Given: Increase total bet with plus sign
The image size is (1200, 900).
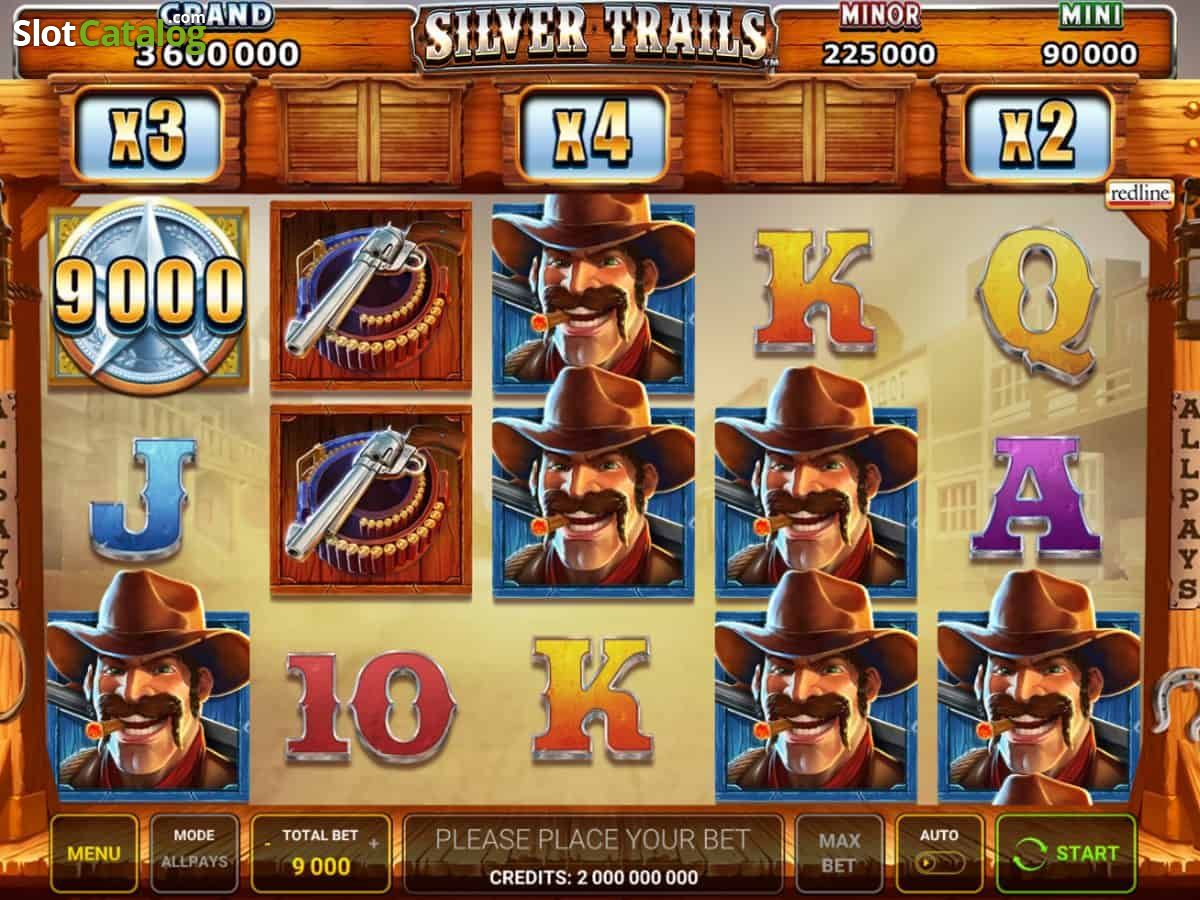Looking at the screenshot, I should 374,843.
